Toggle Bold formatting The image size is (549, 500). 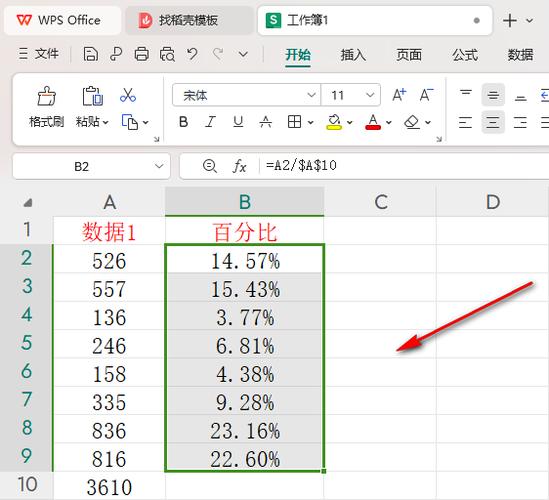click(183, 122)
